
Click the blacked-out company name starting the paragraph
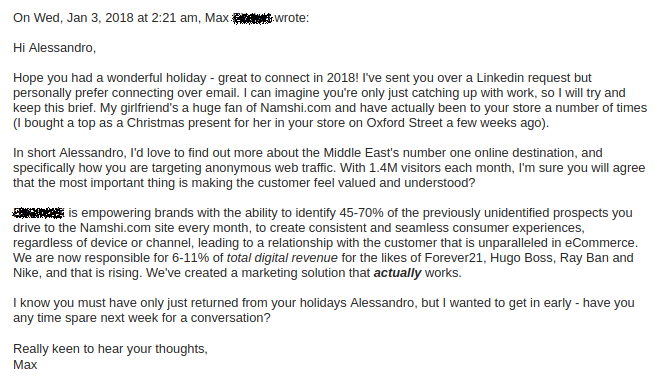[x=39, y=213]
